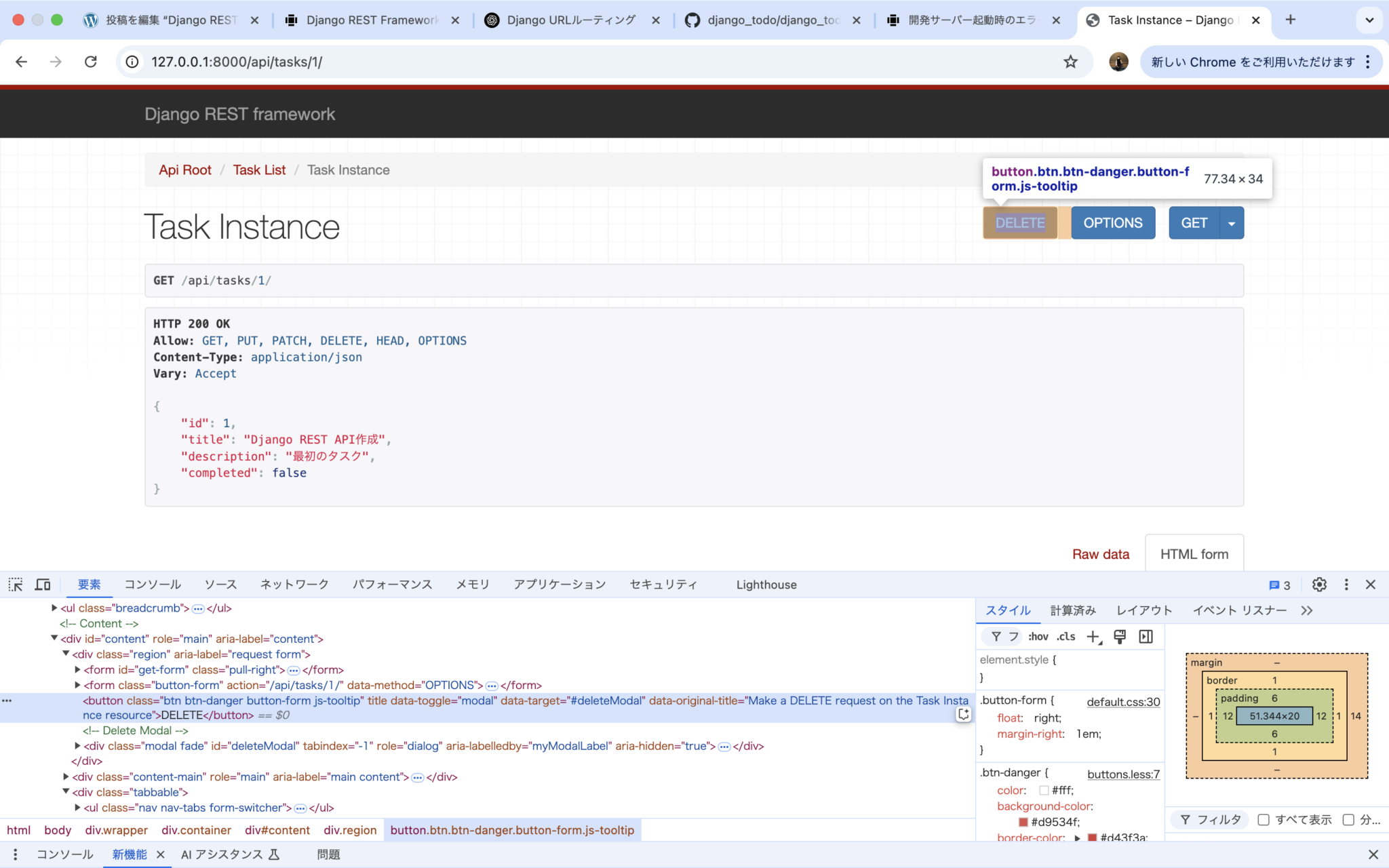Toggle the device toolbar emulation icon
Screen dimensions: 1389x868
tap(42, 584)
